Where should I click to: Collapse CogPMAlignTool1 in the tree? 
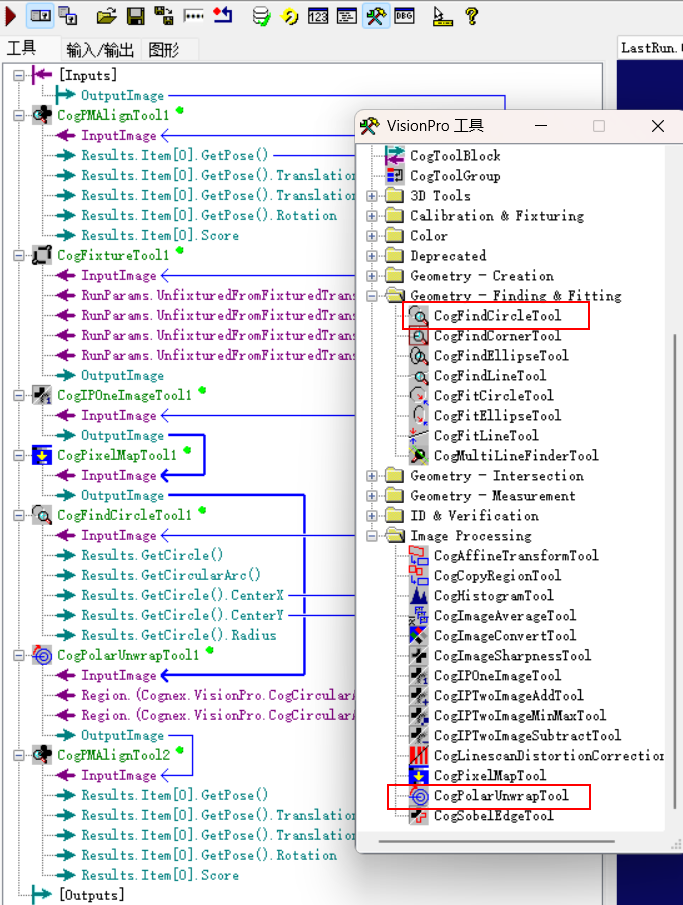19,115
